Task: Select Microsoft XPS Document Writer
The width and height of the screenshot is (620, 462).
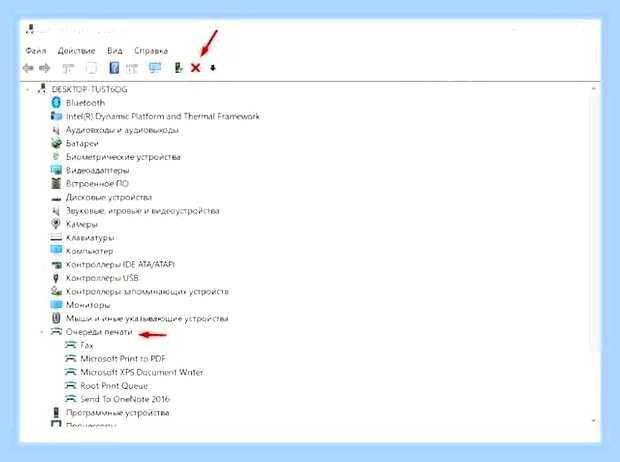Action: click(x=142, y=372)
